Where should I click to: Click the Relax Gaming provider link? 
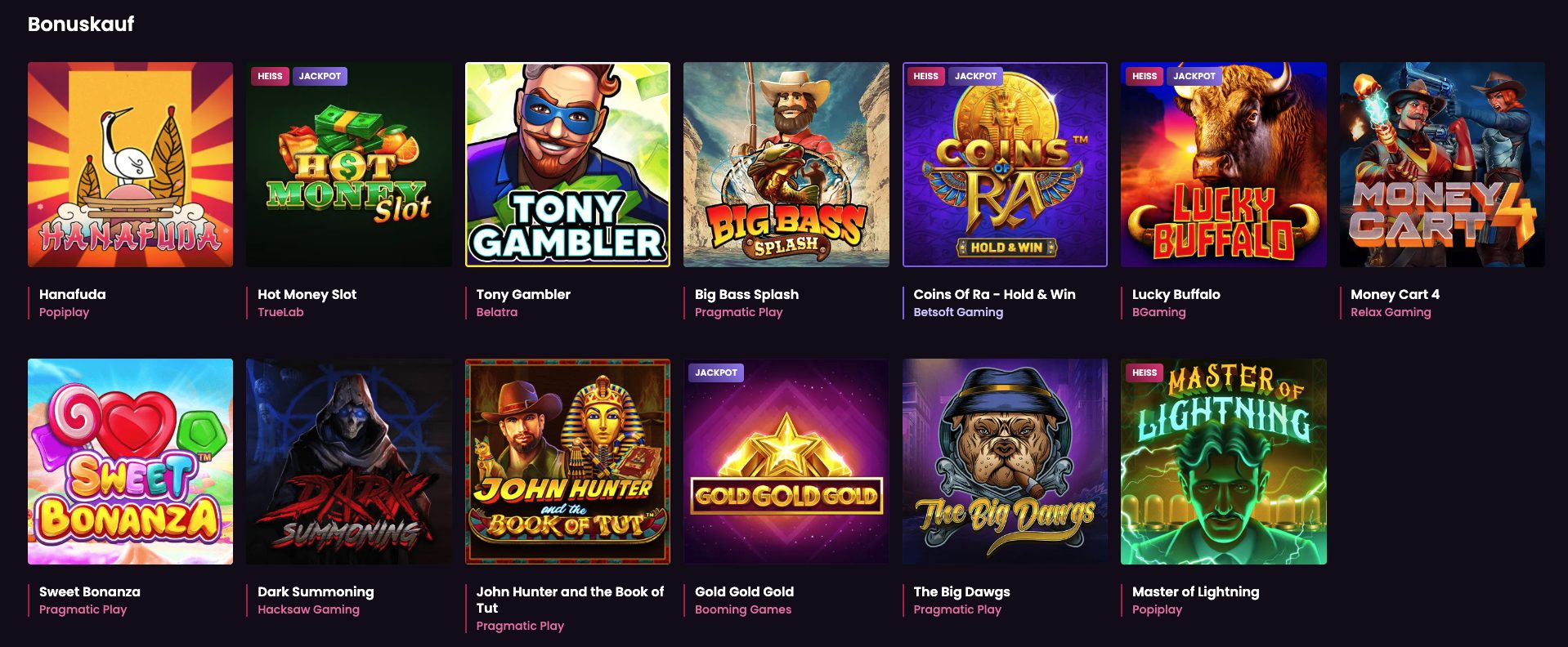pyautogui.click(x=1390, y=312)
